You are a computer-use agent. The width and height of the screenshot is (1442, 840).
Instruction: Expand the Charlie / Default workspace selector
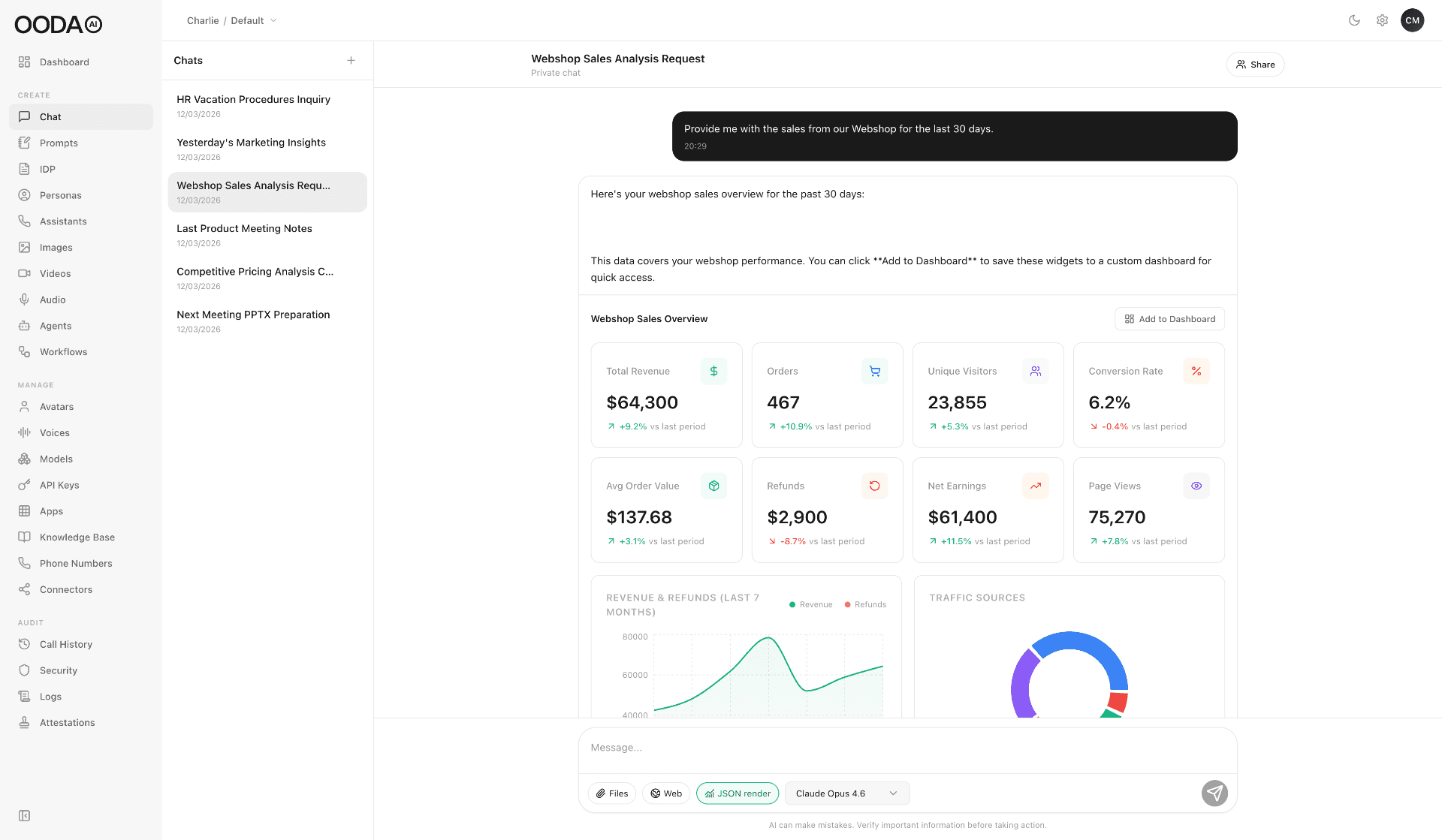tap(232, 20)
